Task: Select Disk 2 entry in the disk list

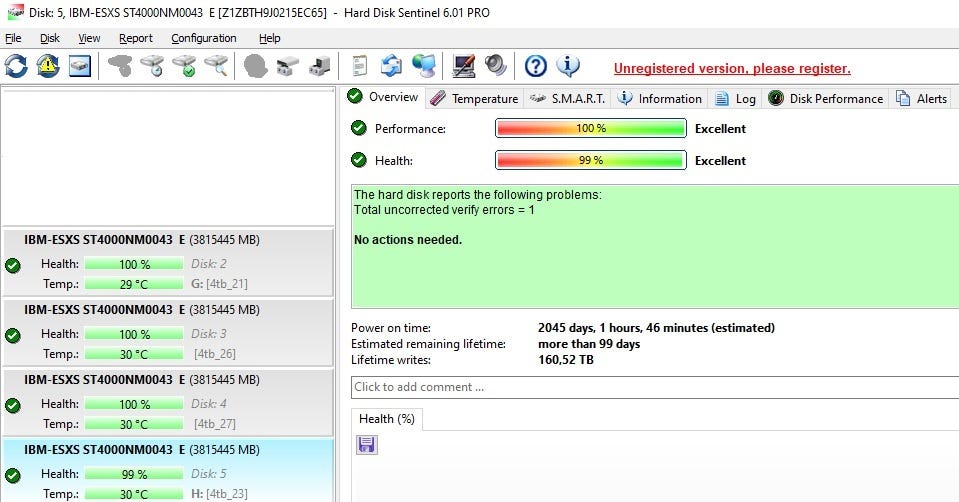Action: click(x=168, y=262)
